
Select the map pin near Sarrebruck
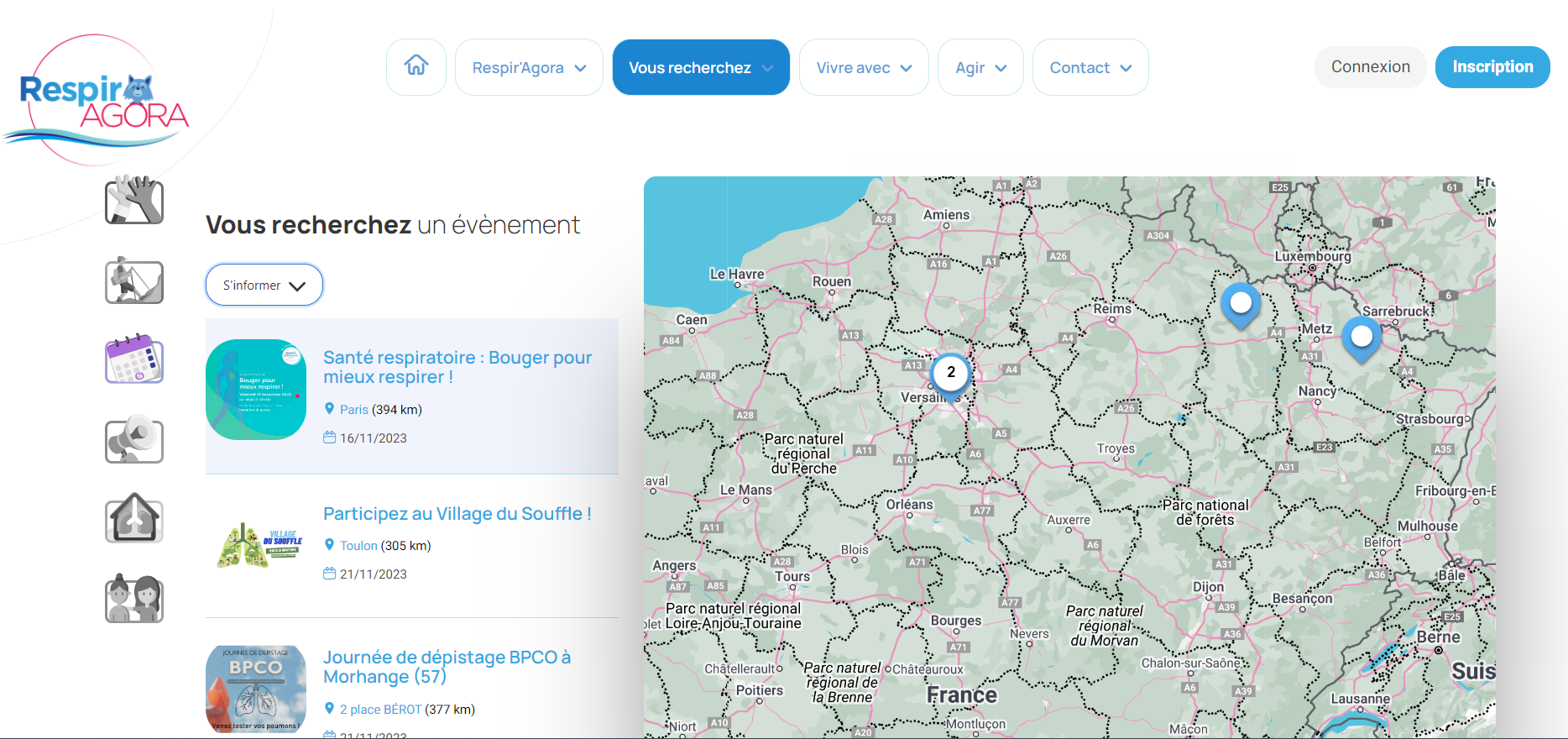pyautogui.click(x=1362, y=338)
